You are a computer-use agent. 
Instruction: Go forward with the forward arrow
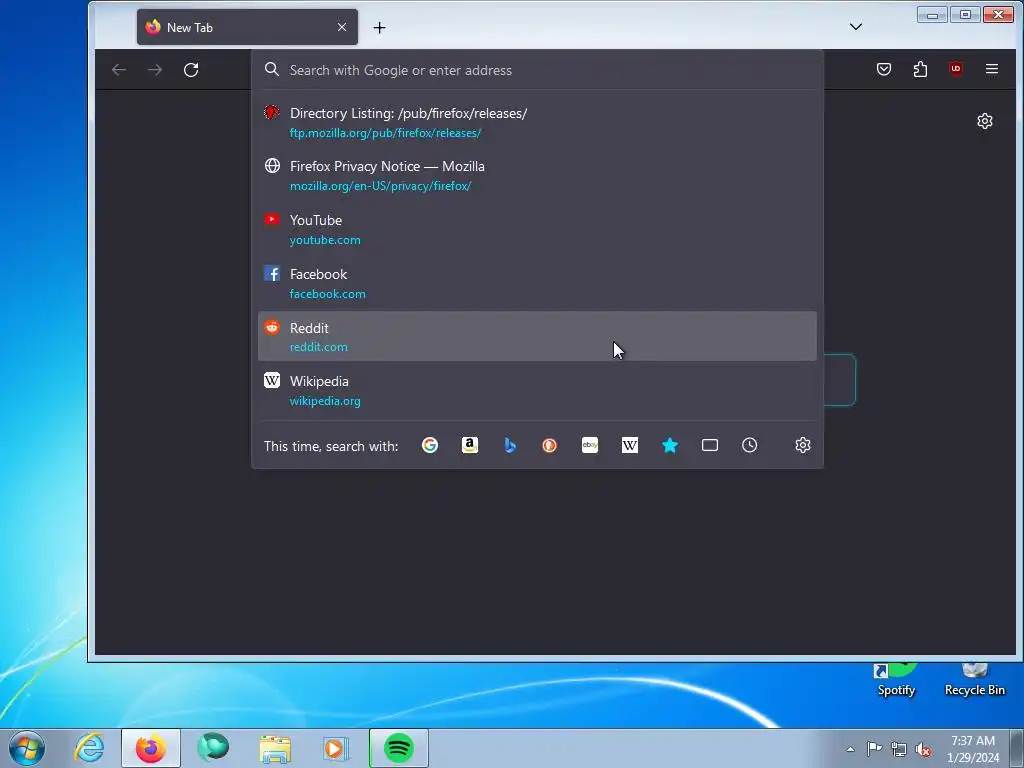point(155,70)
